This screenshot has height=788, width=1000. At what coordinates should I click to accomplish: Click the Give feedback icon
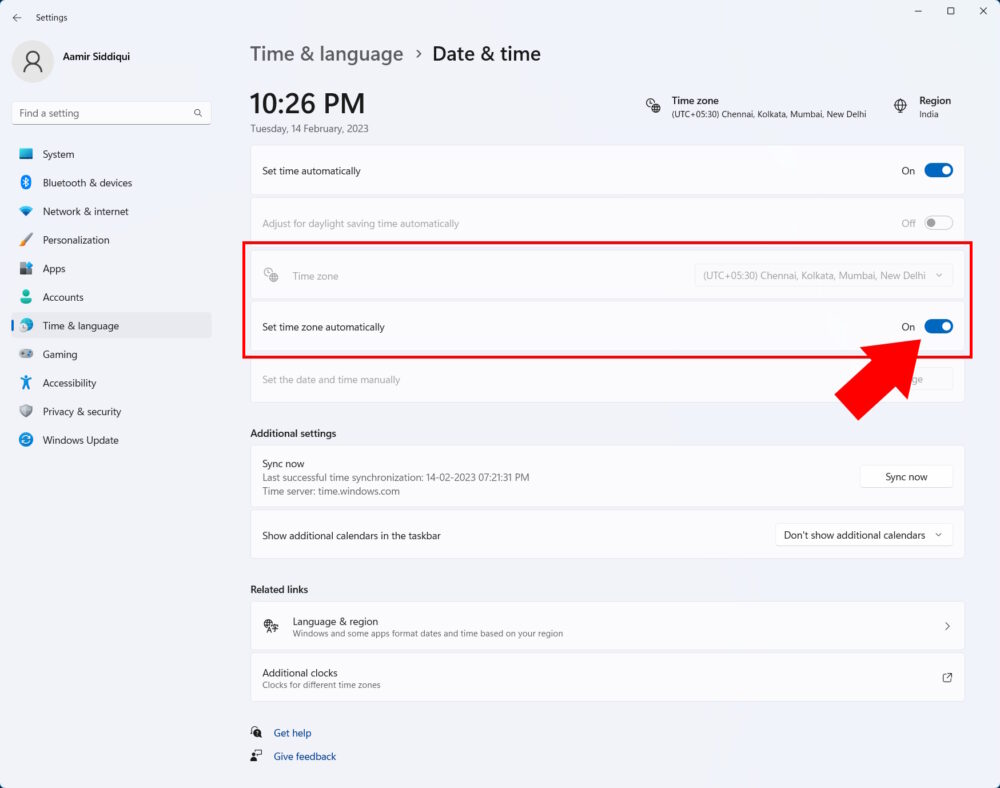tap(256, 755)
